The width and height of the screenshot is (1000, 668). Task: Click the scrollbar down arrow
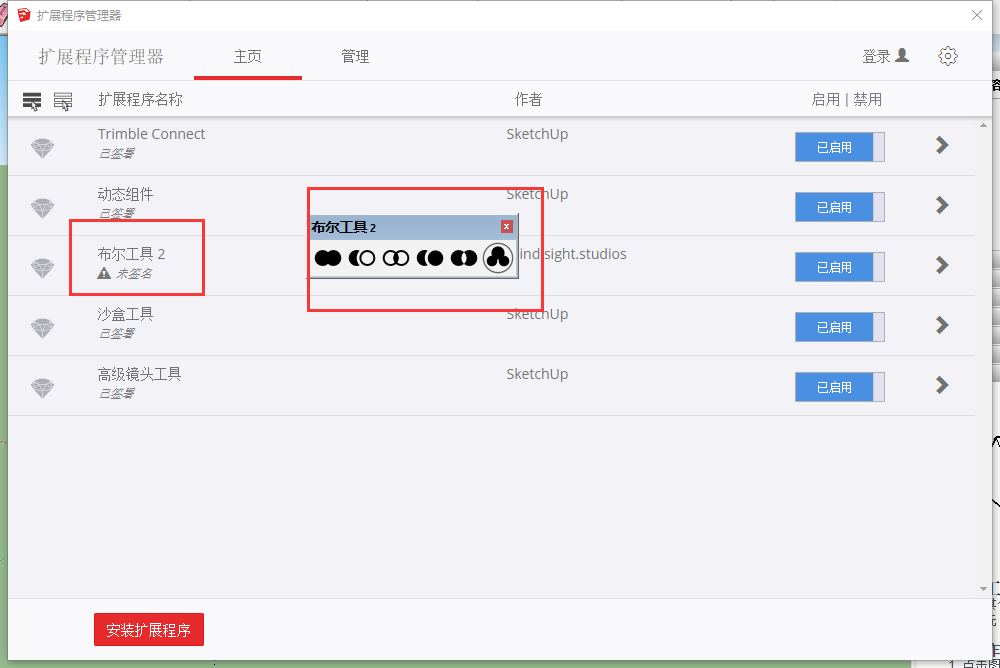(x=983, y=589)
